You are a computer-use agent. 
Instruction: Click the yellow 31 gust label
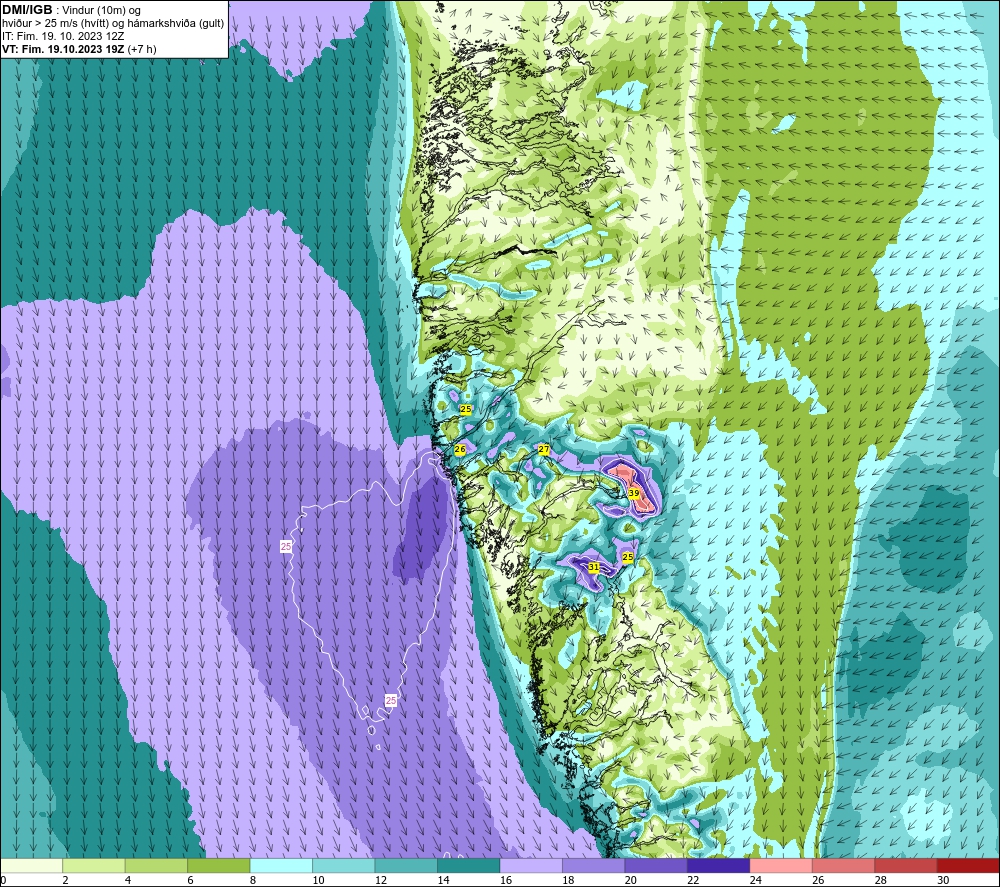[x=594, y=567]
